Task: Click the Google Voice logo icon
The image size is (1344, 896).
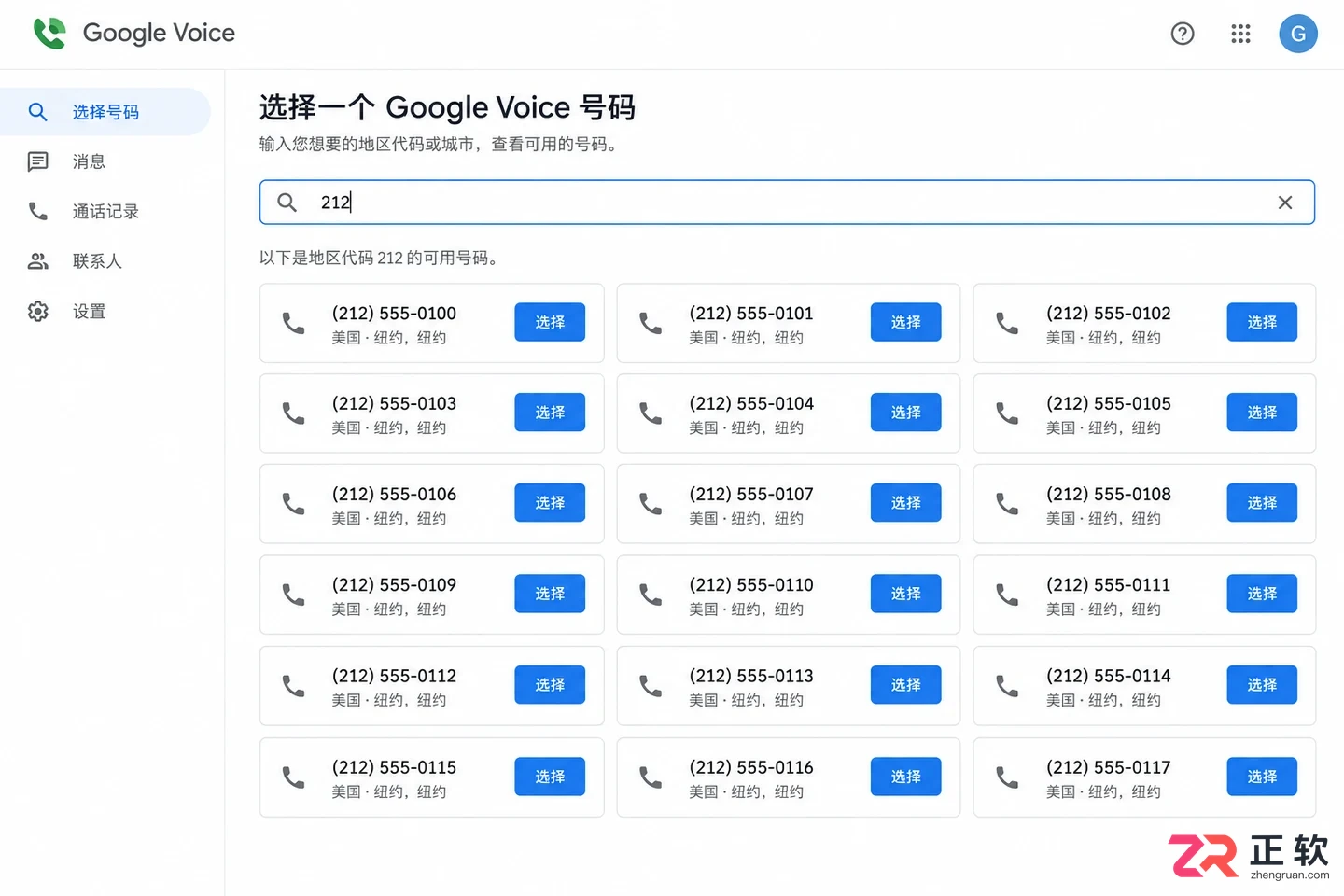Action: 49,34
